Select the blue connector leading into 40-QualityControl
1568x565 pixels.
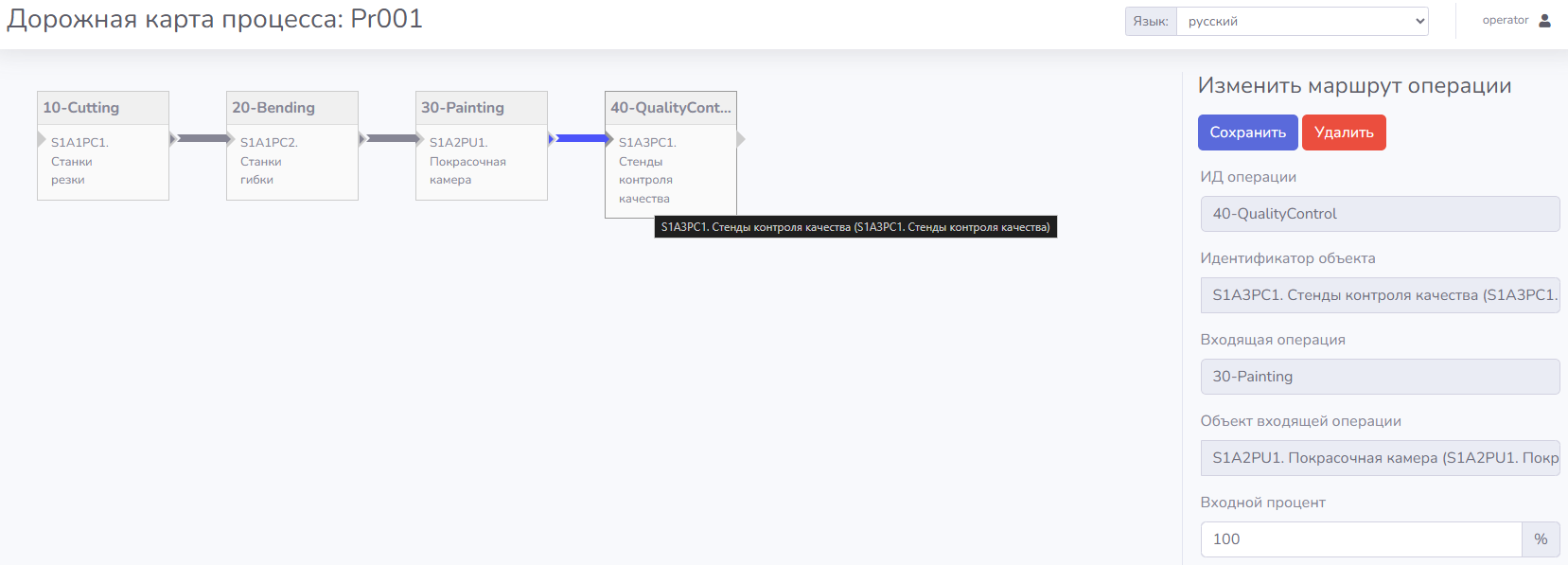[581, 138]
